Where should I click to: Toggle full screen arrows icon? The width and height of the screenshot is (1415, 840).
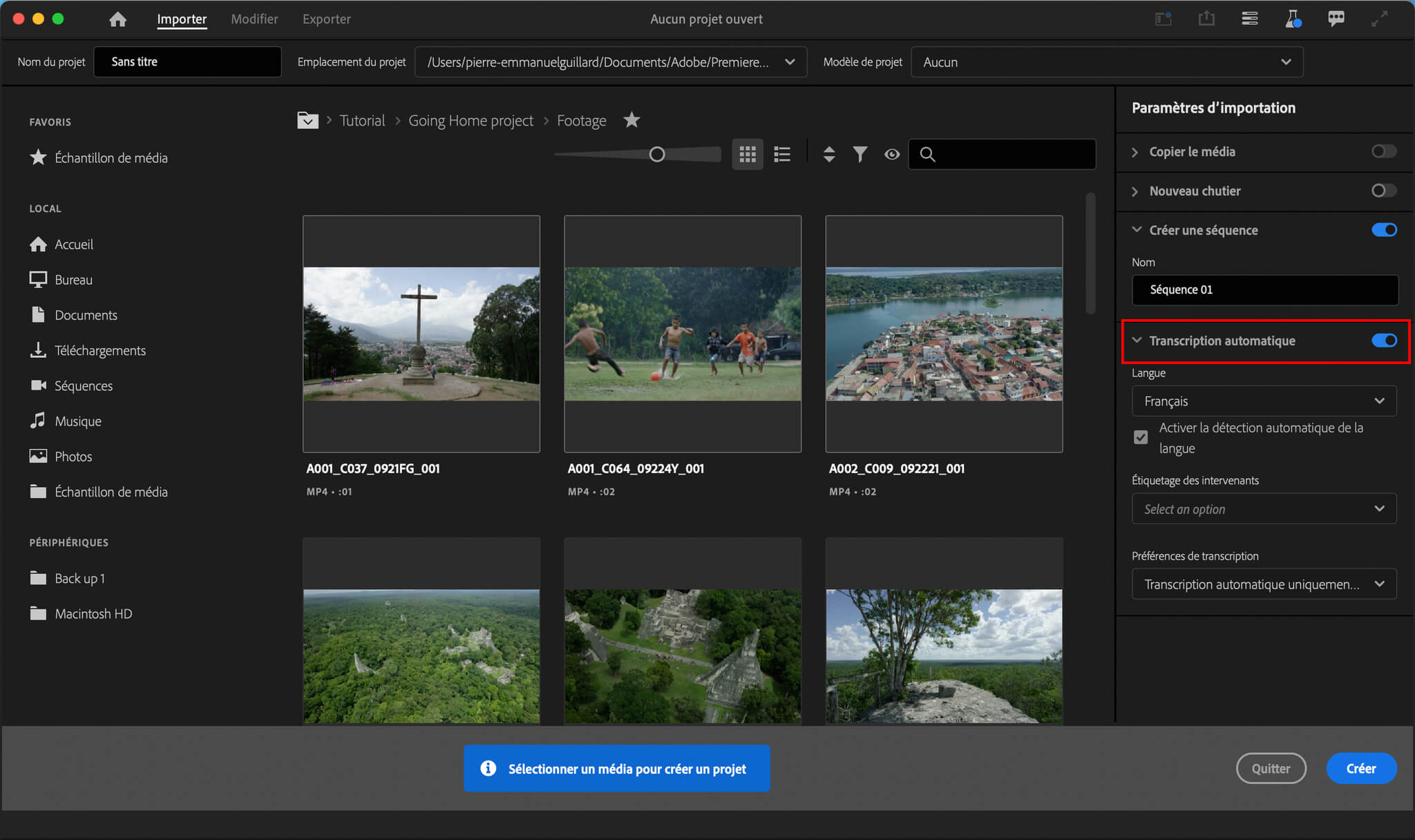tap(1379, 19)
